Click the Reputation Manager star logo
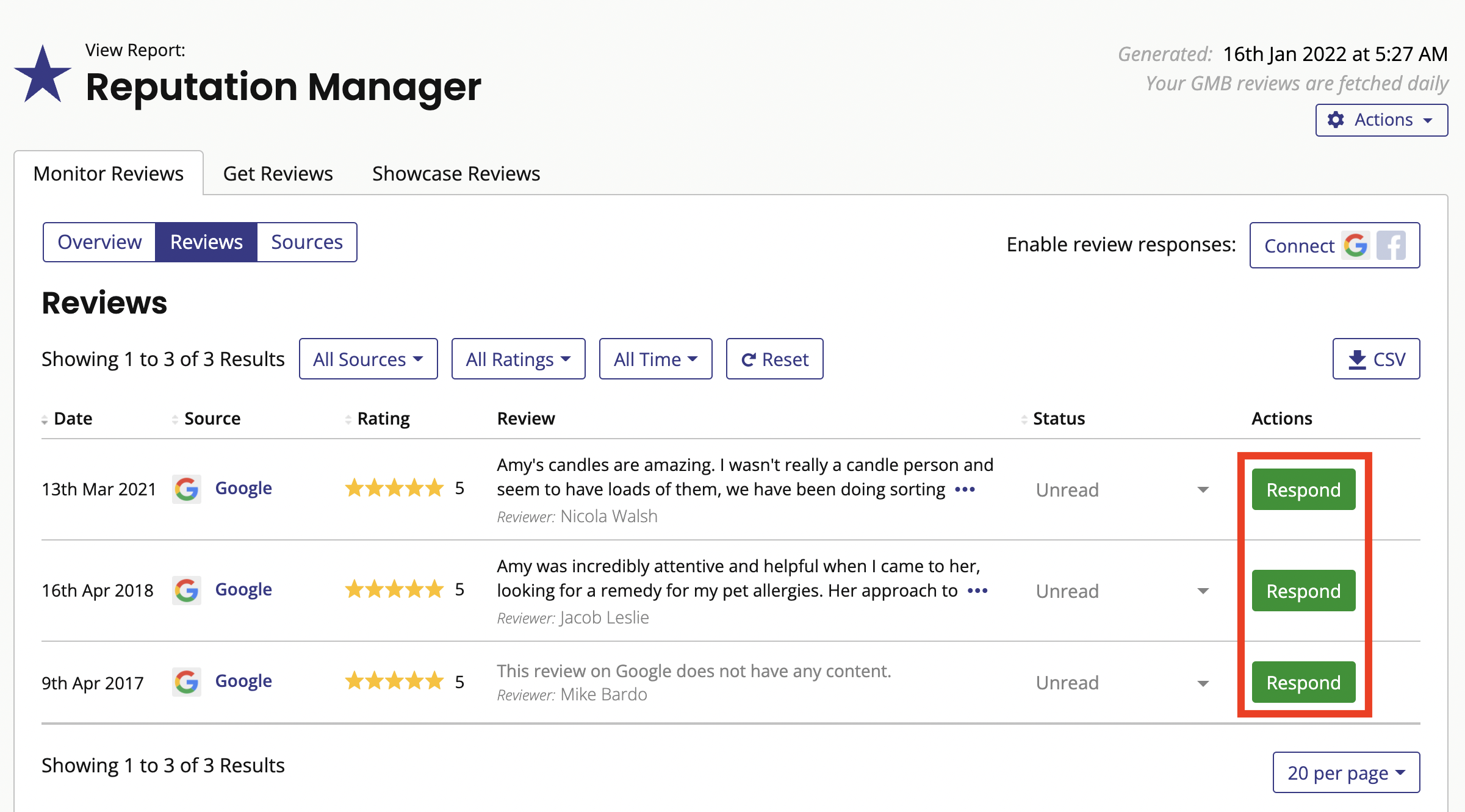Screen dimensions: 1465x812 pos(43,74)
